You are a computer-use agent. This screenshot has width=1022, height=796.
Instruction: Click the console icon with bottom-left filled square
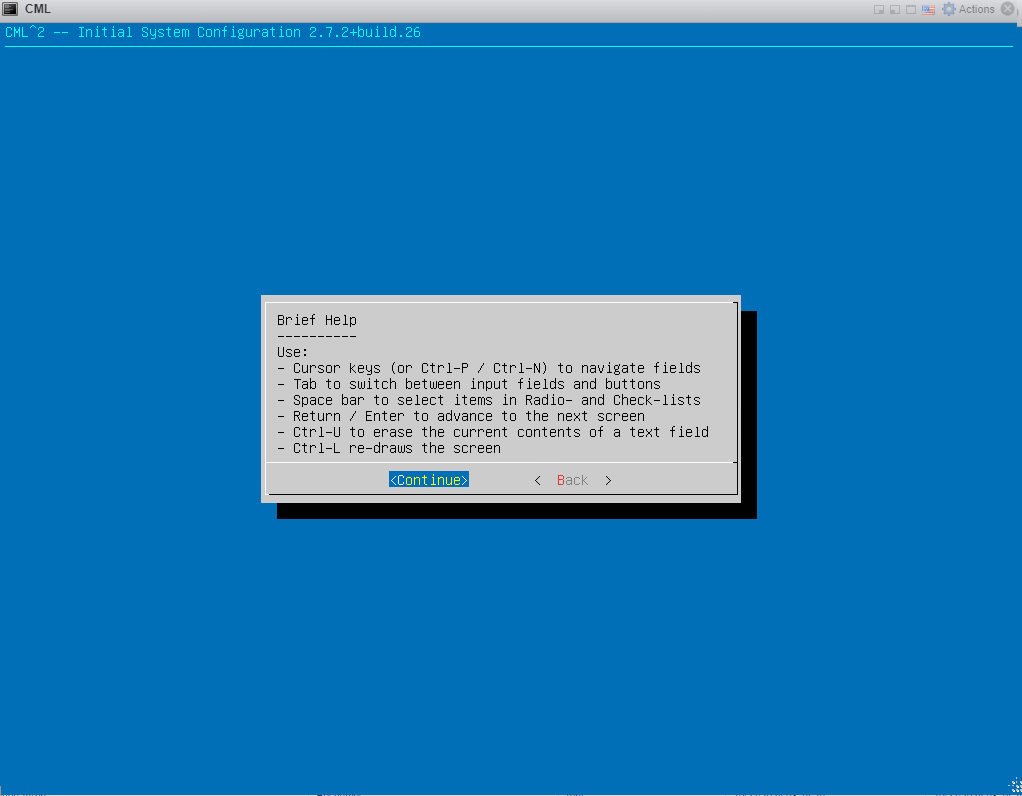895,10
